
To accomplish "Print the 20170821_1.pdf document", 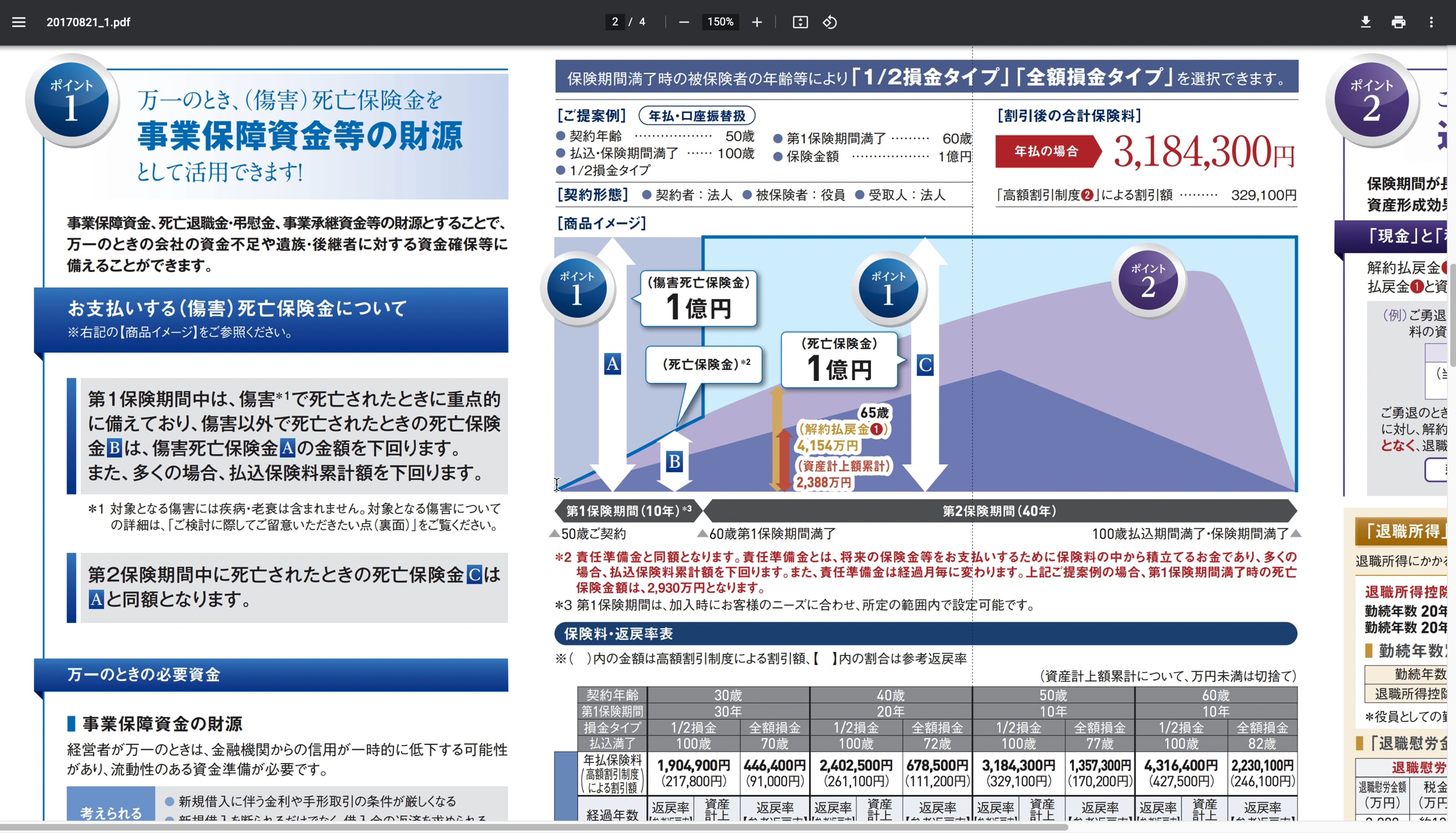I will click(x=1398, y=22).
